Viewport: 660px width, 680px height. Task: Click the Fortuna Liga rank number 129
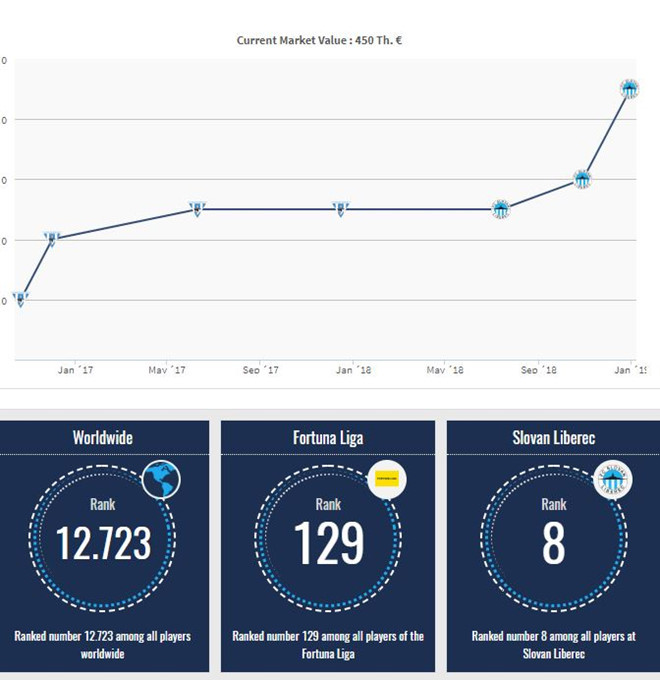coord(329,543)
